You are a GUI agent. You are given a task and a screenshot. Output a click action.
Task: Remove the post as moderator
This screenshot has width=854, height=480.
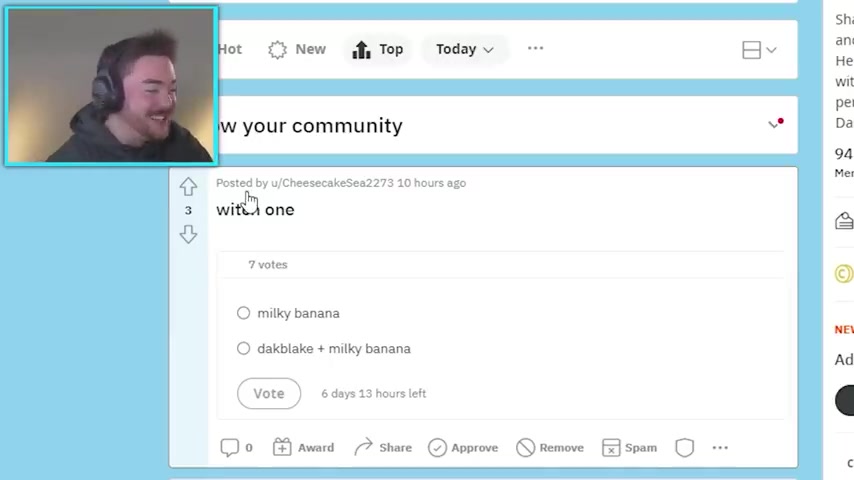point(550,447)
